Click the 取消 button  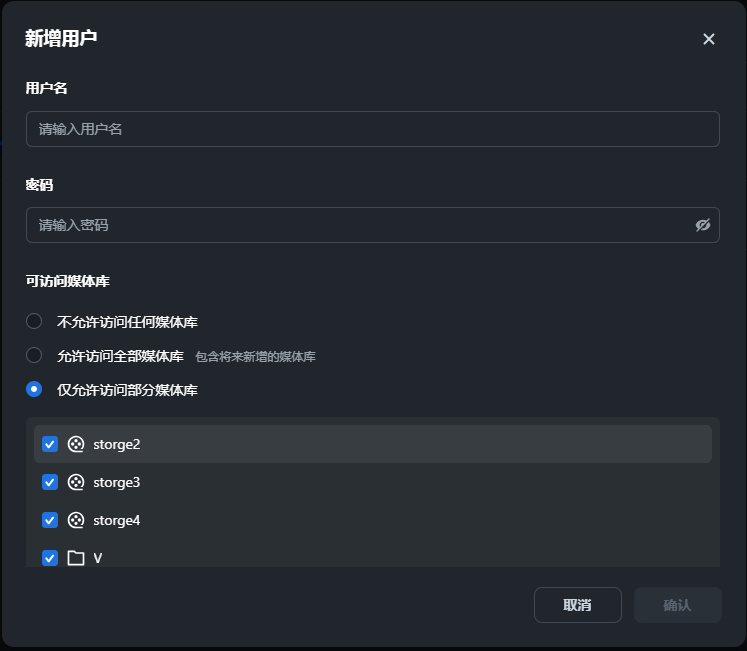577,605
